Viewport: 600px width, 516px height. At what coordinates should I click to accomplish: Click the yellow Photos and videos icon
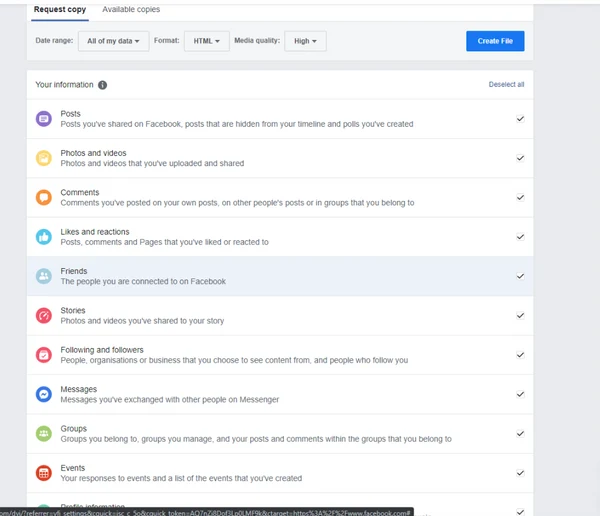coord(44,158)
